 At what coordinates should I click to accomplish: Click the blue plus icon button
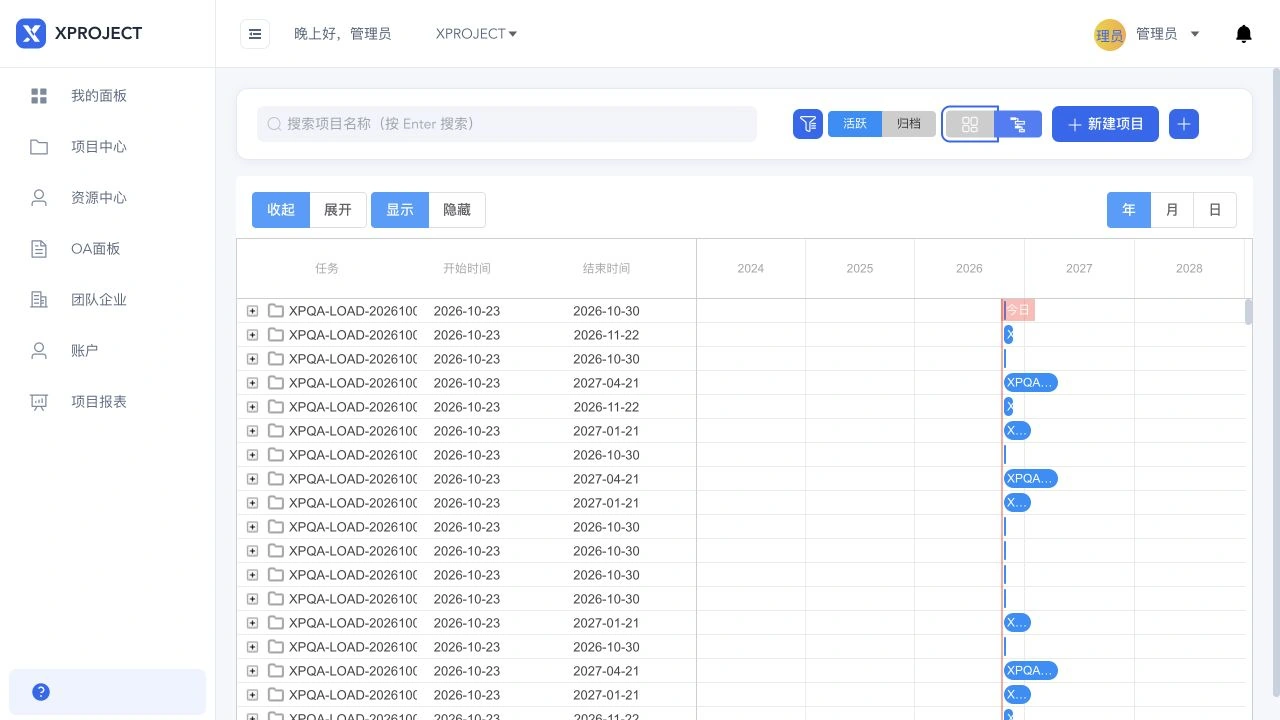[x=1184, y=124]
